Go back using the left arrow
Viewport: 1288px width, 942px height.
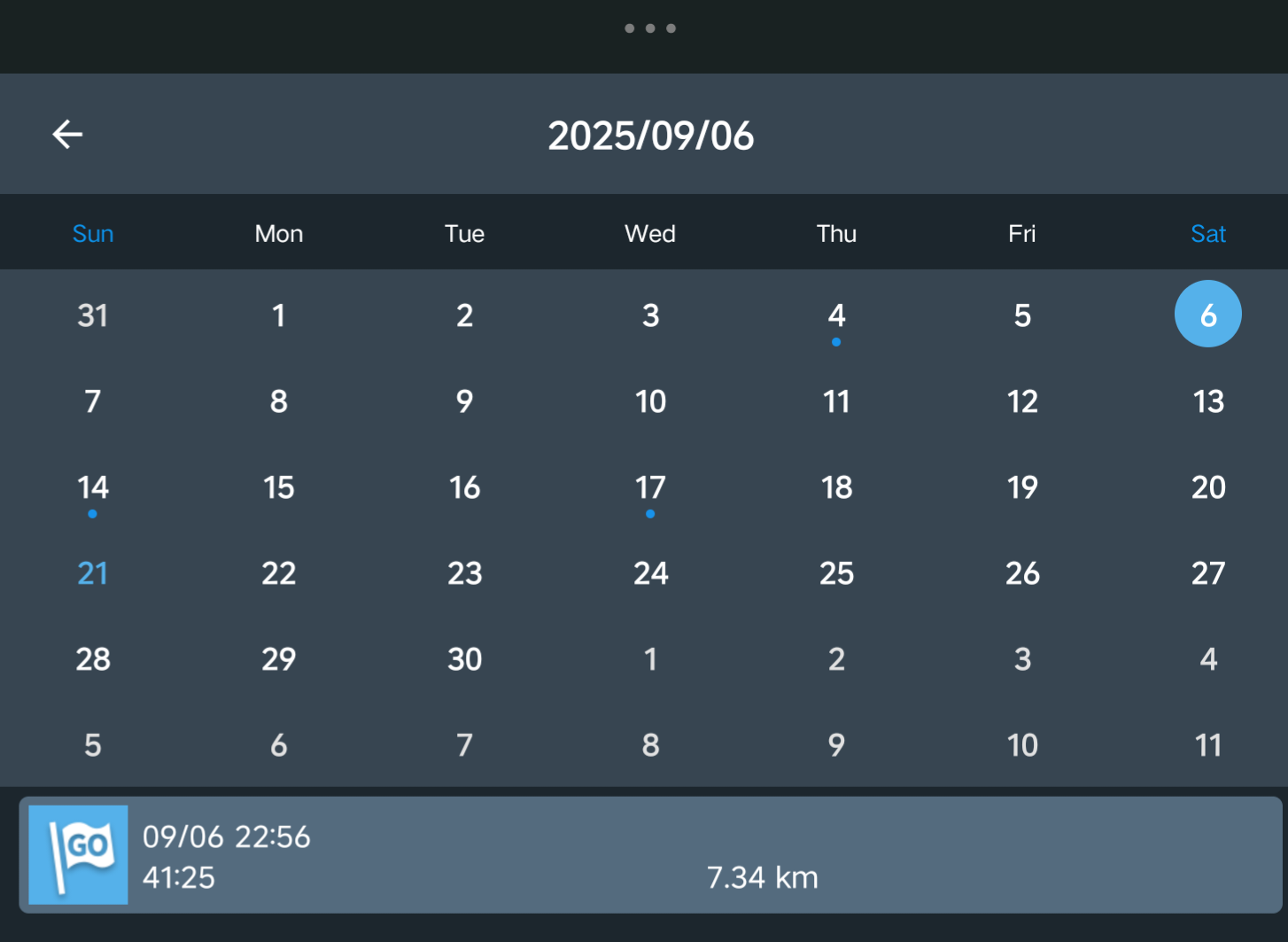click(x=67, y=135)
